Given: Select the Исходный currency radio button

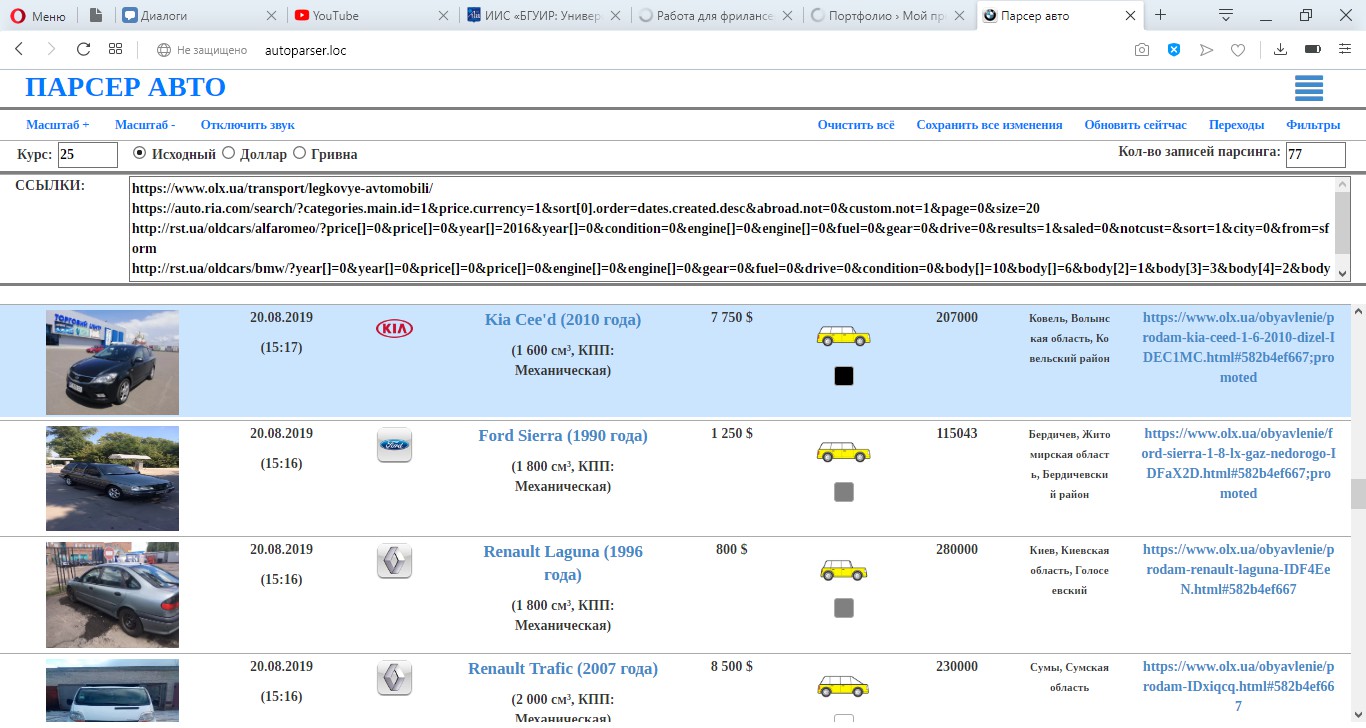Looking at the screenshot, I should (140, 153).
